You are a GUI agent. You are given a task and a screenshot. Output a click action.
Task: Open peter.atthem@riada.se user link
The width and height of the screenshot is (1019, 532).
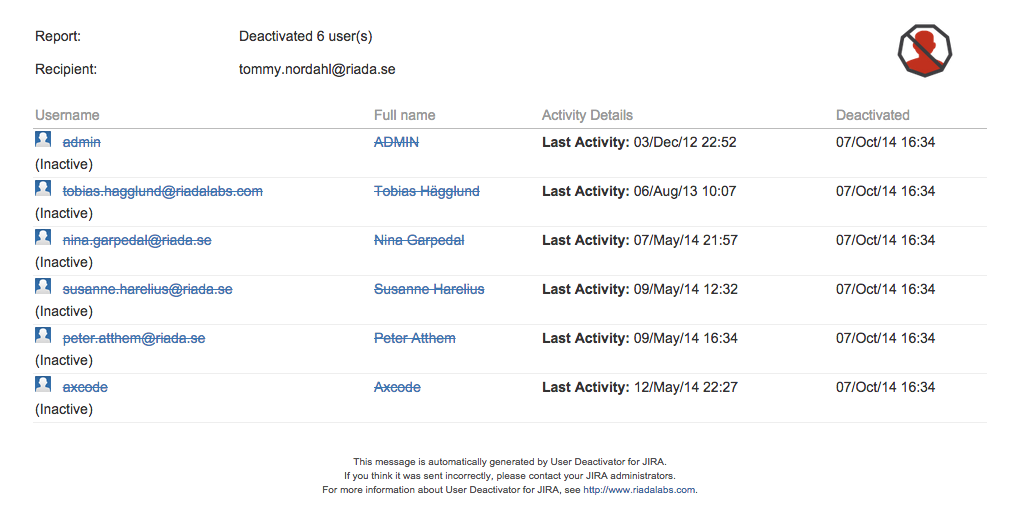tap(134, 338)
